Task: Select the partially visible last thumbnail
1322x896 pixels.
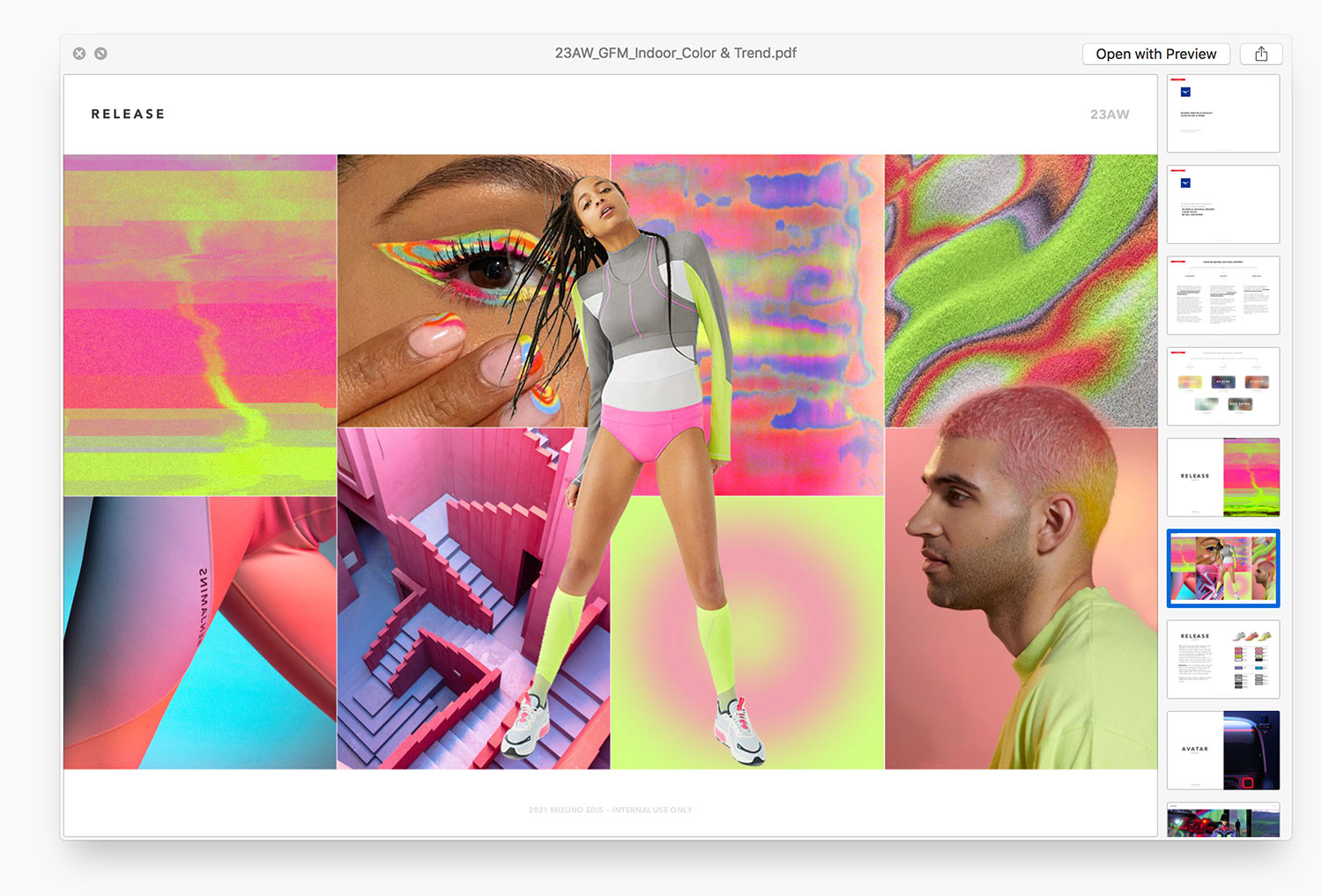Action: 1222,821
